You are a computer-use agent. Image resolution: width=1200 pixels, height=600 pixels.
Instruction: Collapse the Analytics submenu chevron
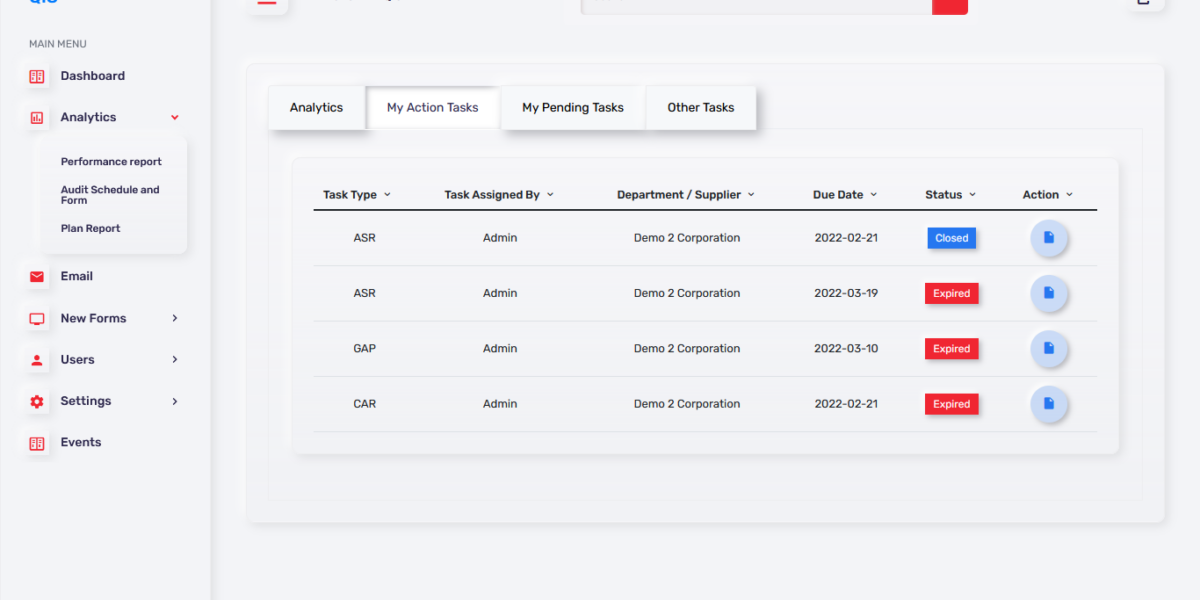point(175,118)
